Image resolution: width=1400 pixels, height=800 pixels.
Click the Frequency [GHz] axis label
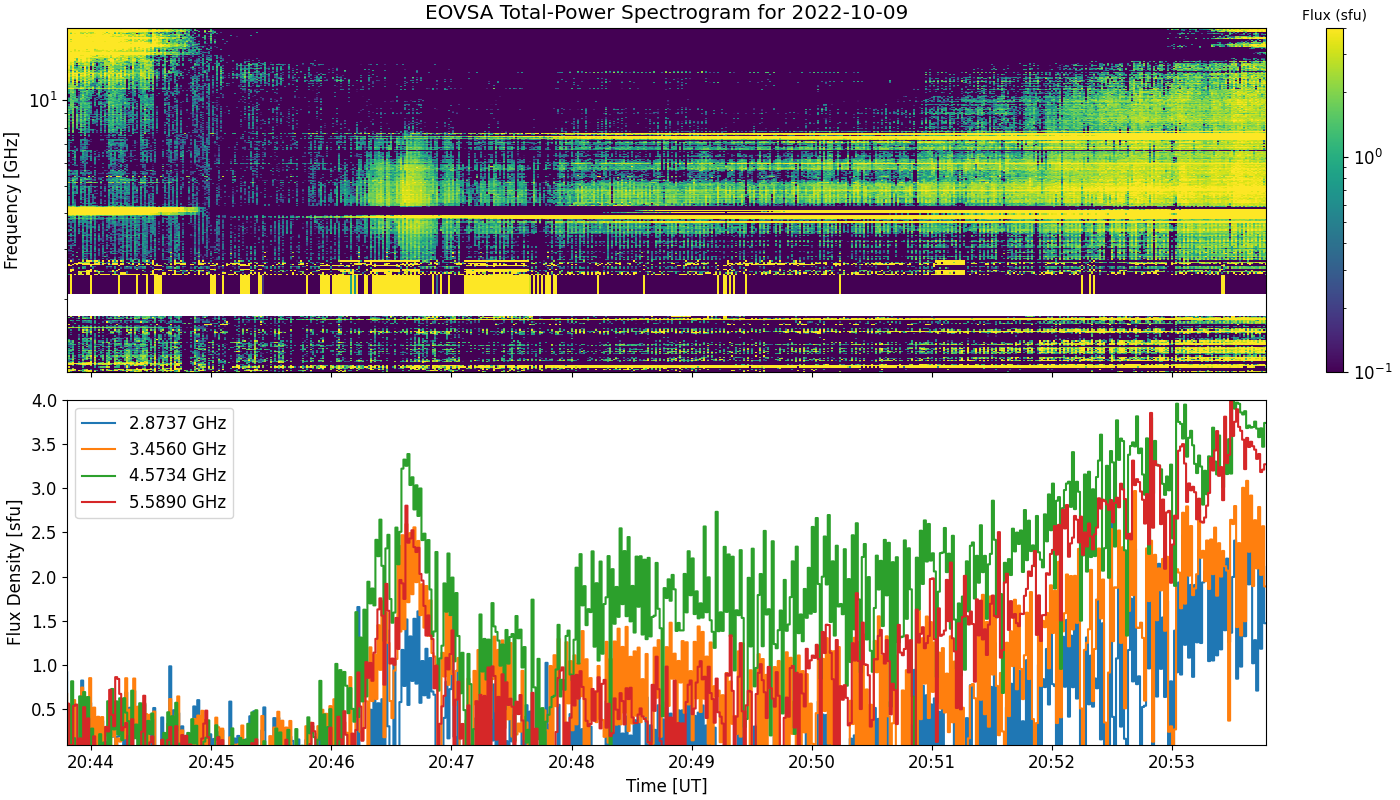tap(12, 200)
